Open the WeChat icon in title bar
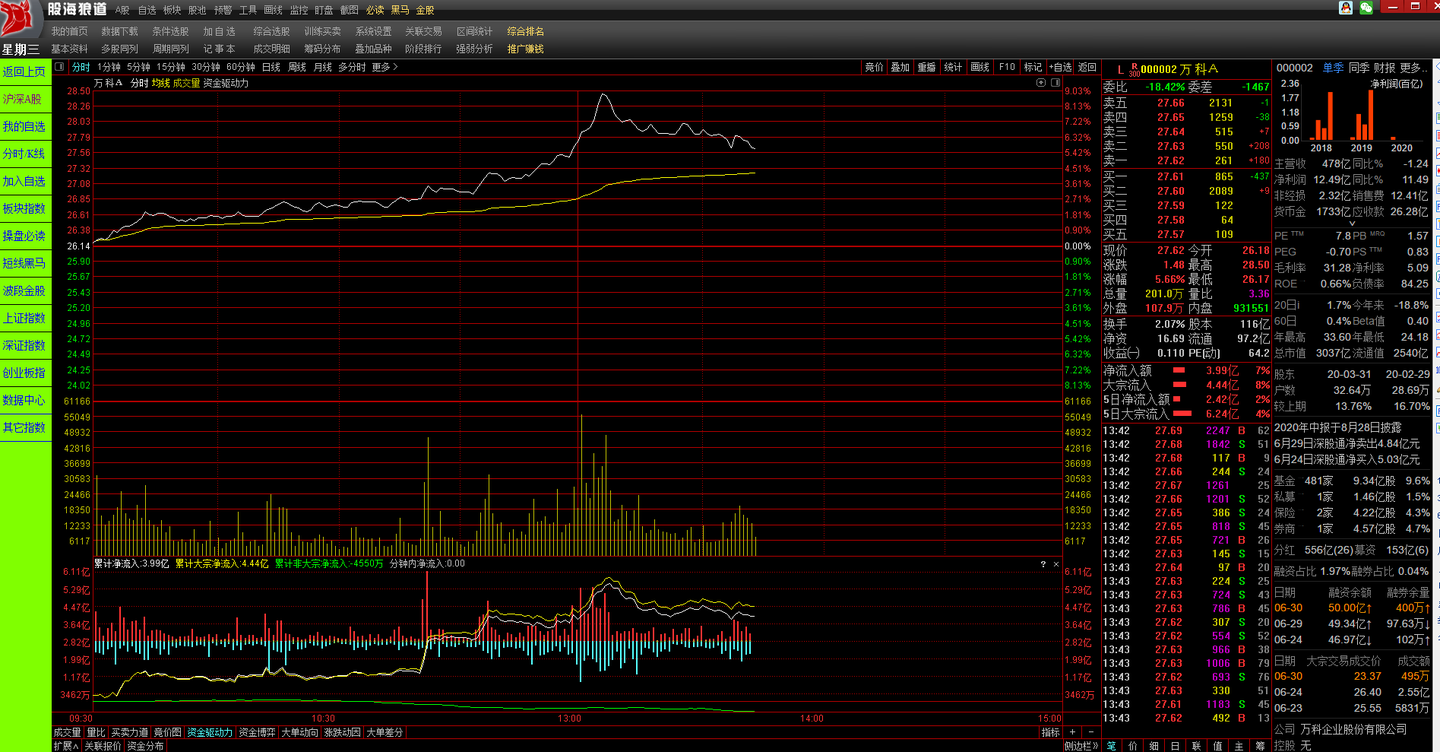Image resolution: width=1440 pixels, height=752 pixels. coord(1366,8)
